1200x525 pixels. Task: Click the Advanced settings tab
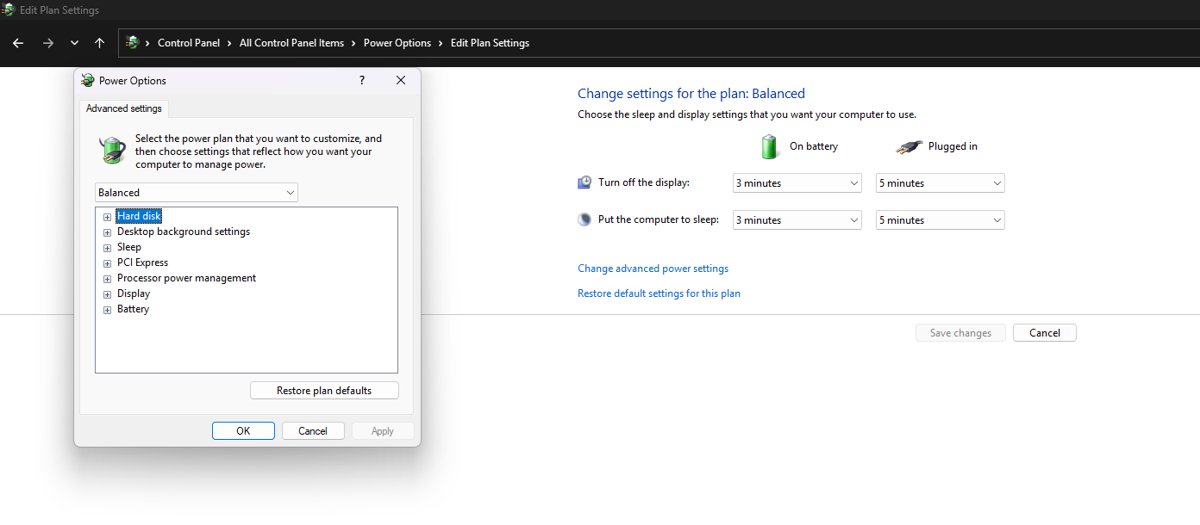pos(124,108)
